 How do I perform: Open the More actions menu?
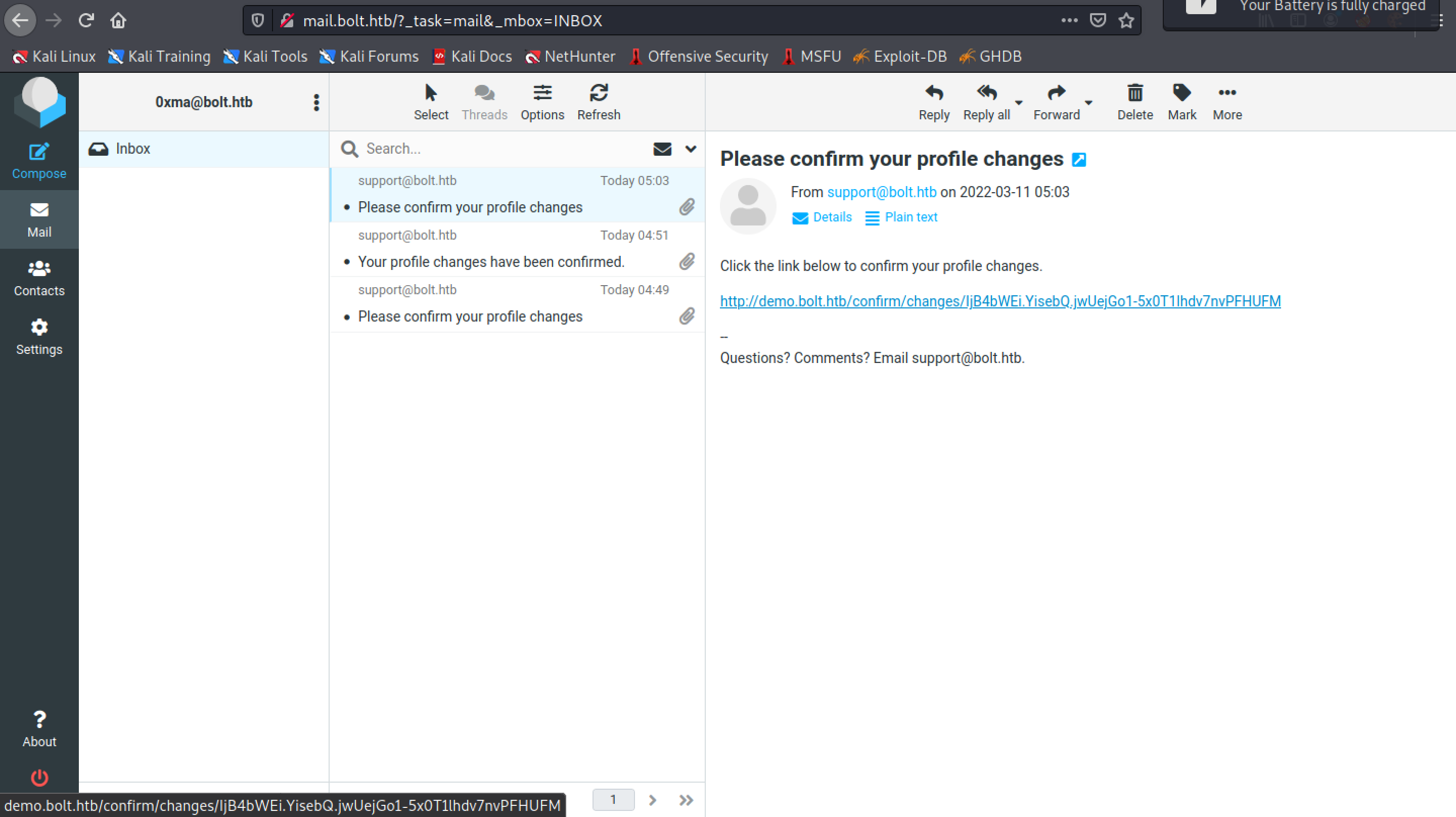coord(1227,102)
